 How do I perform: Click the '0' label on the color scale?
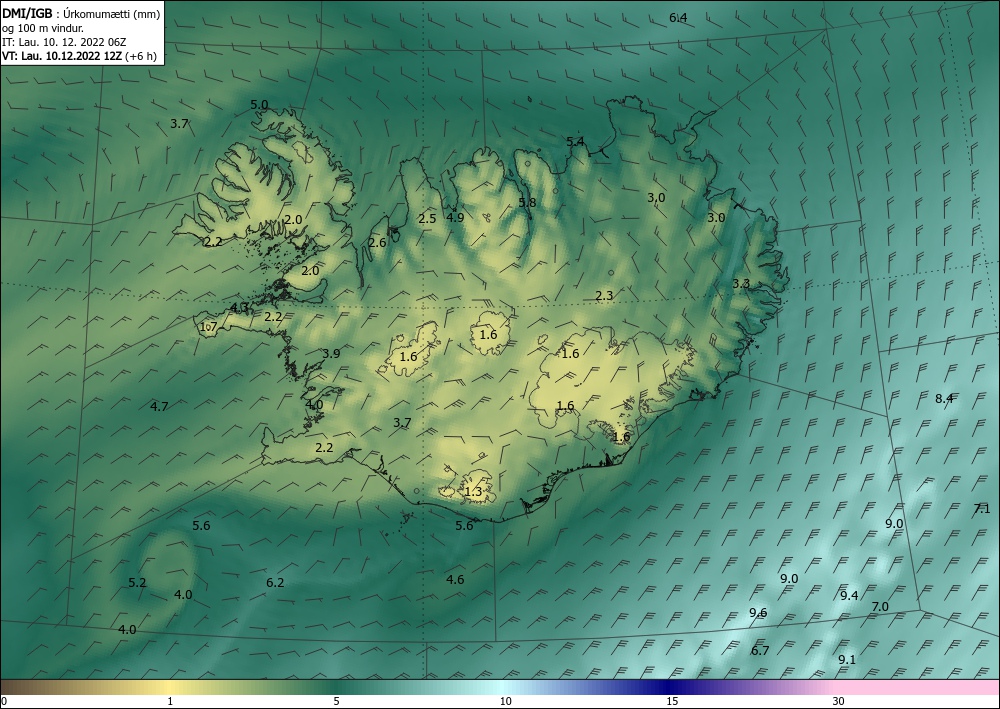pyautogui.click(x=4, y=701)
